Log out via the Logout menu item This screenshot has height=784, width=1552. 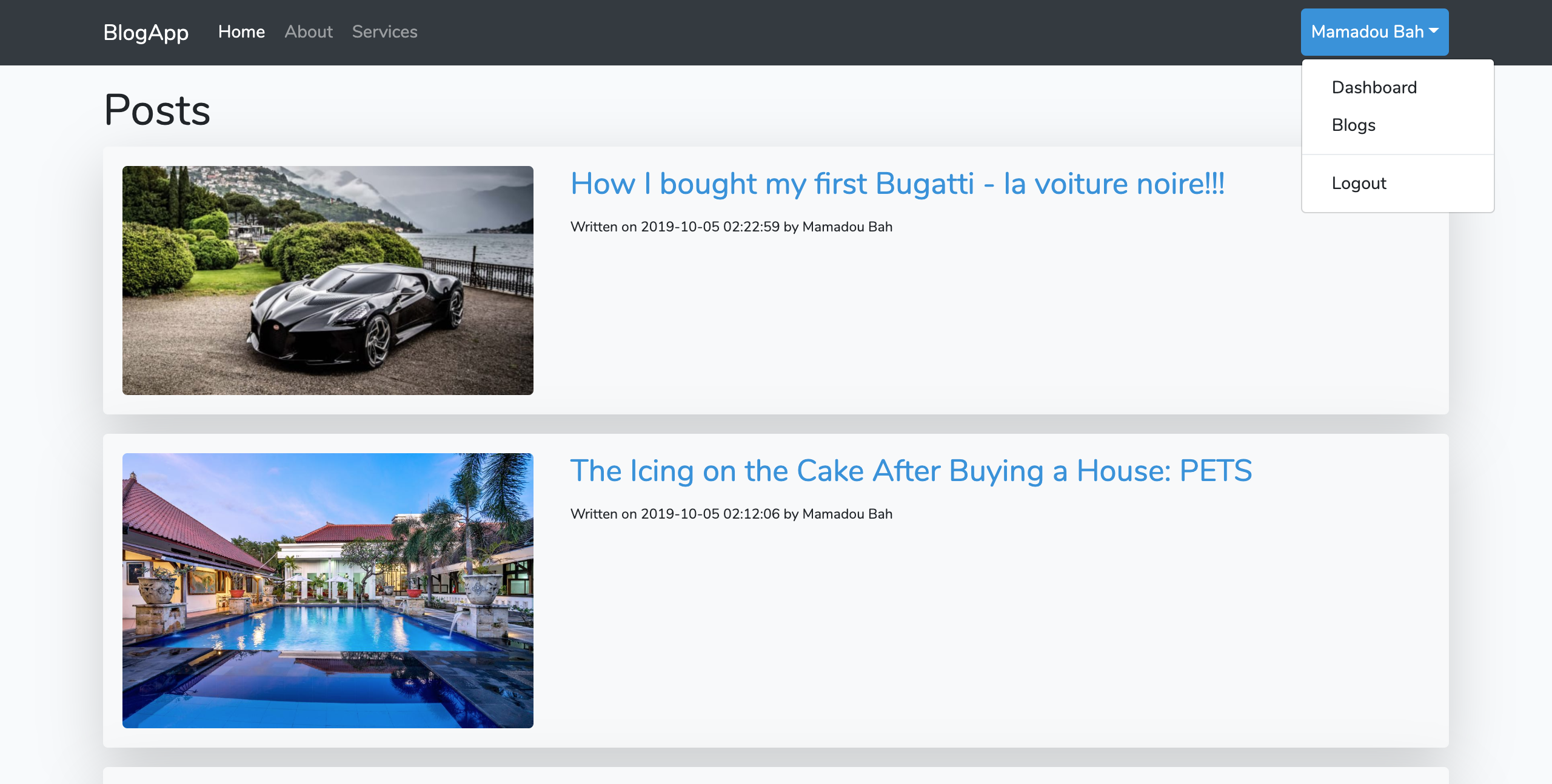[1359, 183]
